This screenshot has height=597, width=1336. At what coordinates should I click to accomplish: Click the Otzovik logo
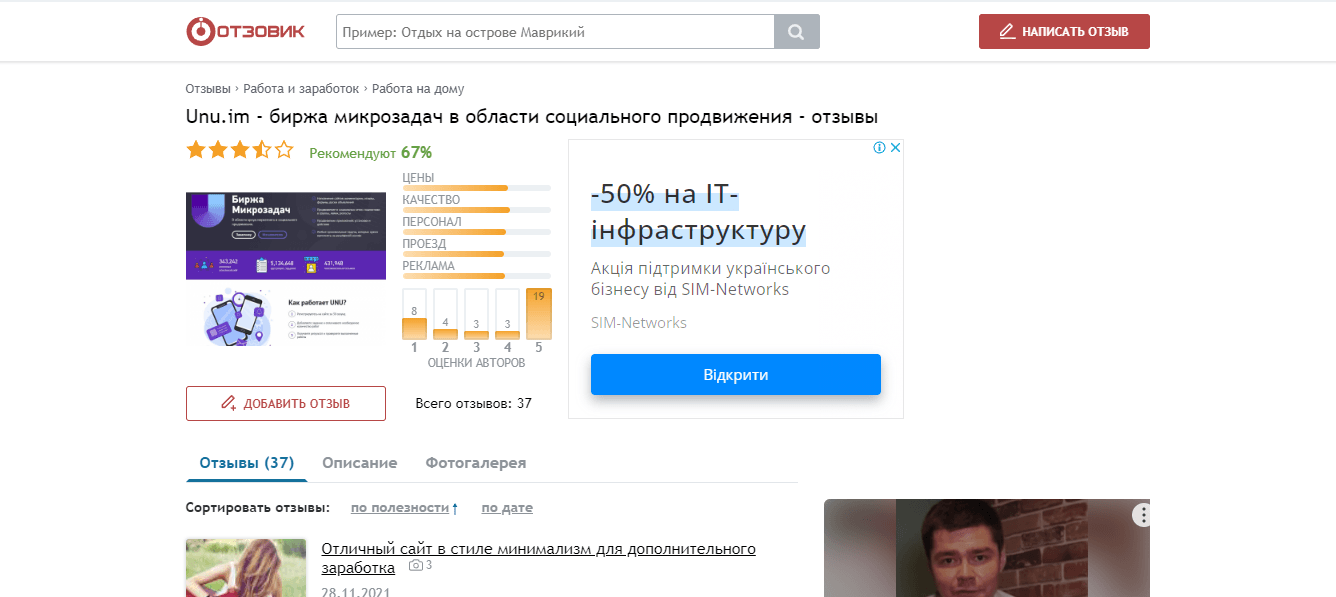(x=245, y=31)
